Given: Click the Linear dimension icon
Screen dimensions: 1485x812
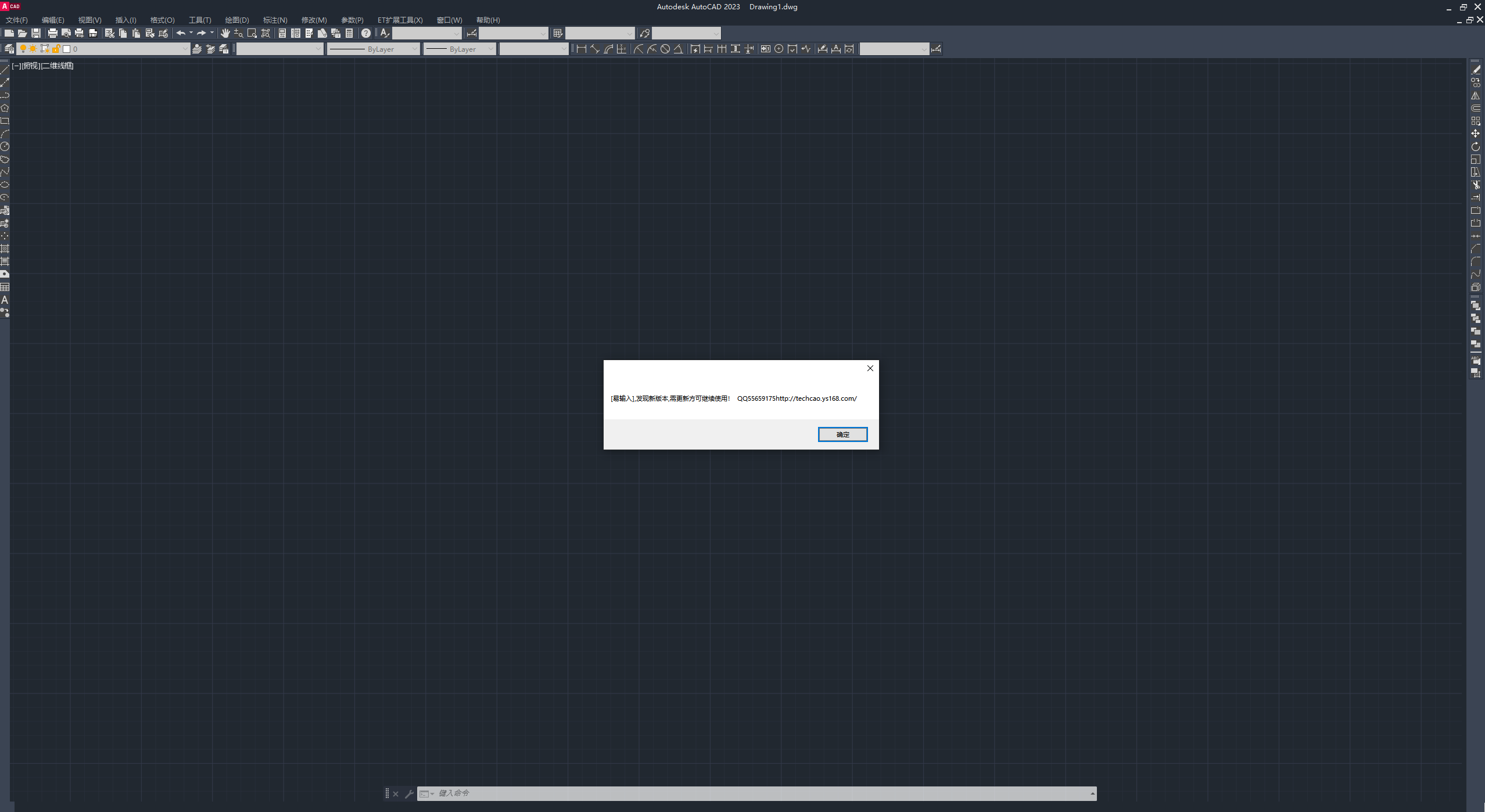Looking at the screenshot, I should pos(581,49).
